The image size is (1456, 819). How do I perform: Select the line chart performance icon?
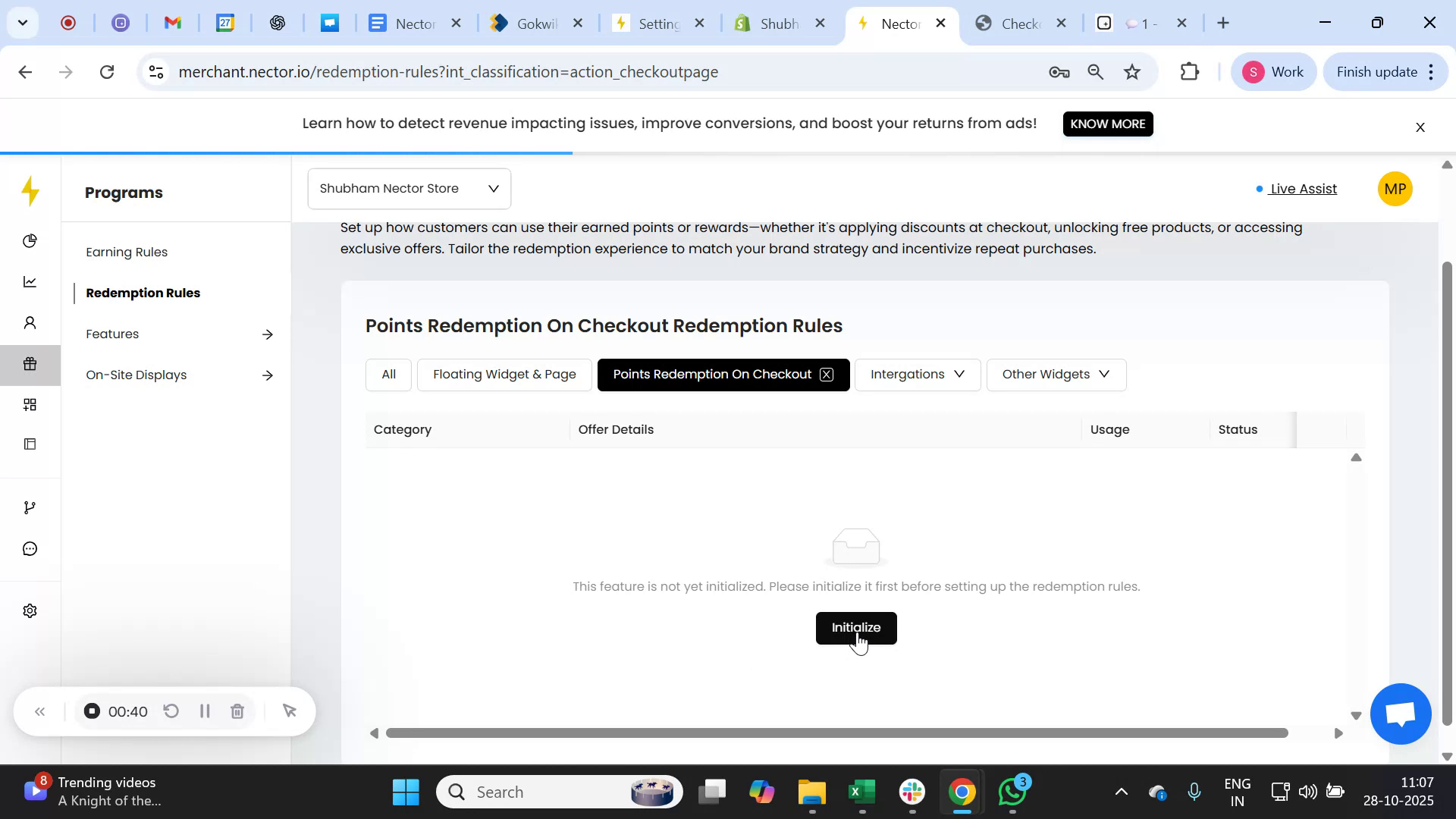(x=30, y=281)
